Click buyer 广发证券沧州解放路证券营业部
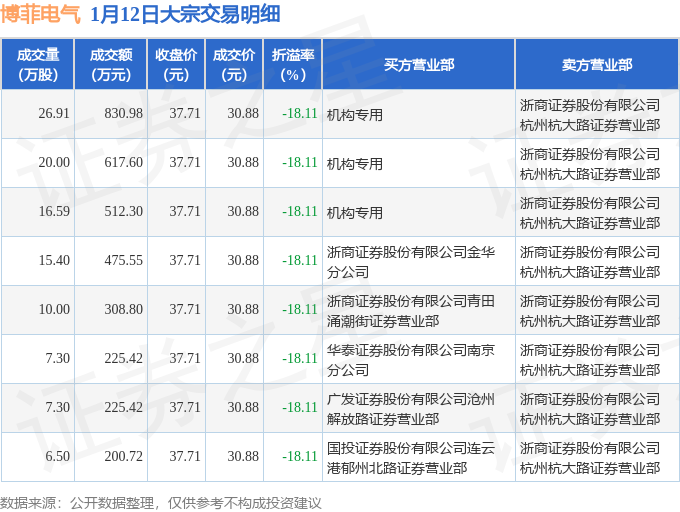 click(411, 409)
